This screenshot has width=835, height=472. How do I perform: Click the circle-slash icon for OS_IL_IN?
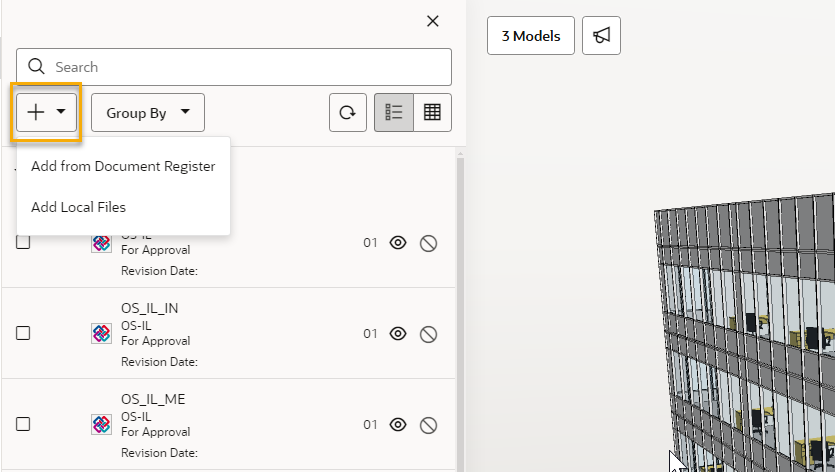point(428,335)
